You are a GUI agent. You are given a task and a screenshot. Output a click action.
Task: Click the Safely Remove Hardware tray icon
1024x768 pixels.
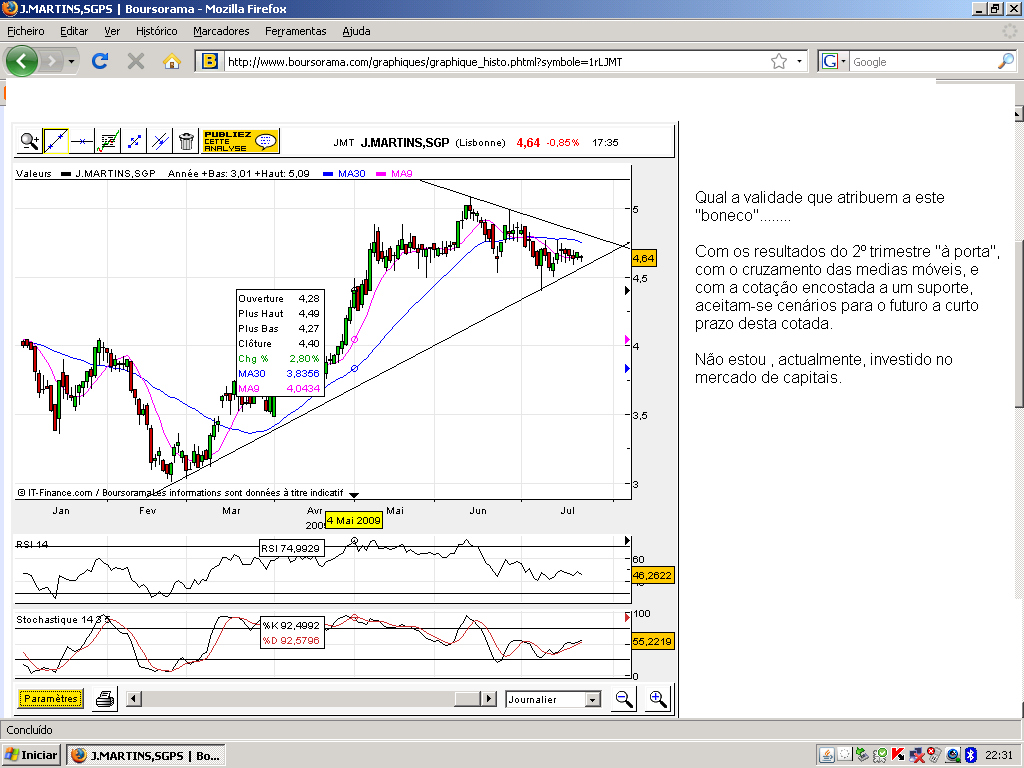click(862, 756)
